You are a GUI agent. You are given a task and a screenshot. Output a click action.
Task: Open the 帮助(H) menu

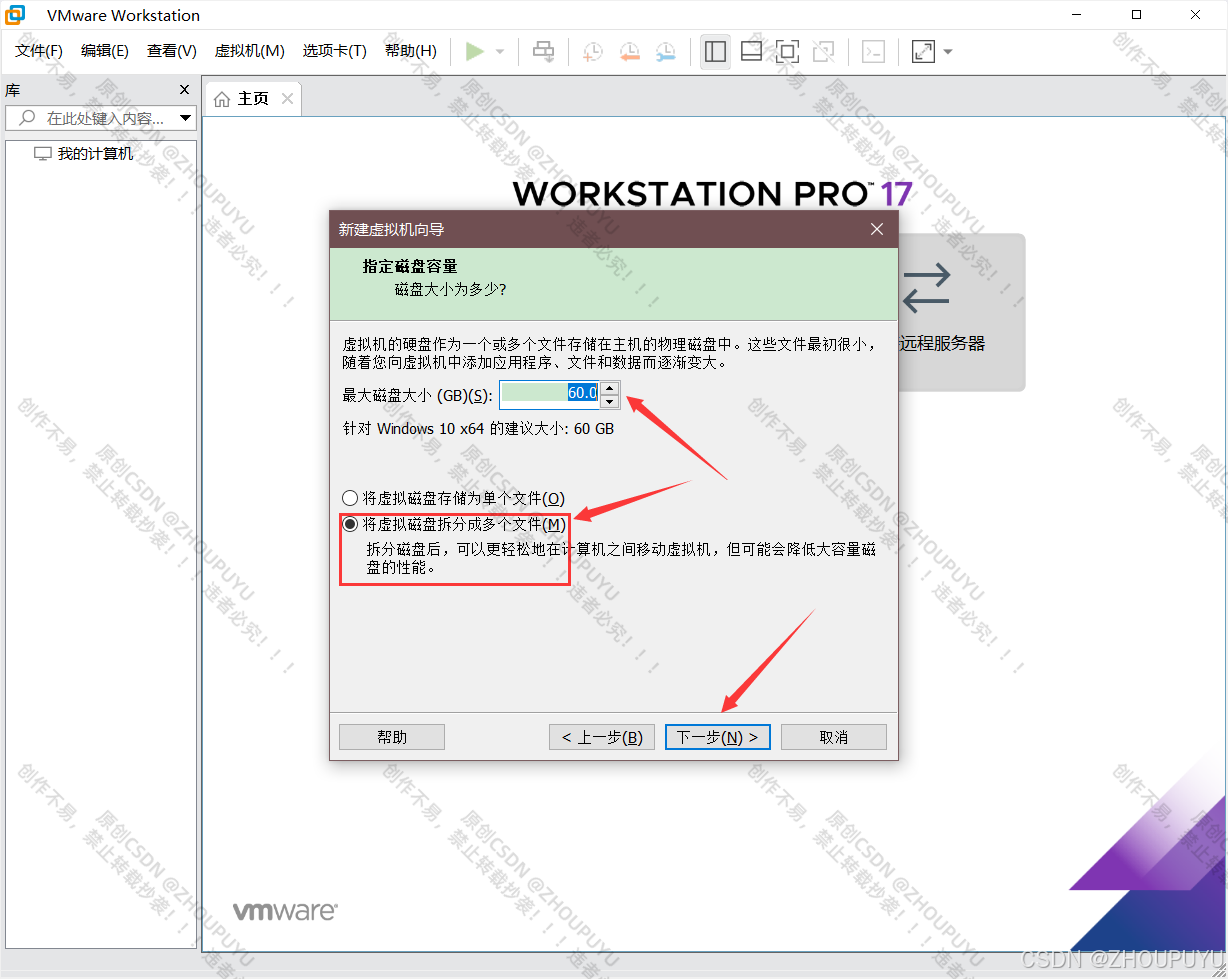tap(411, 51)
